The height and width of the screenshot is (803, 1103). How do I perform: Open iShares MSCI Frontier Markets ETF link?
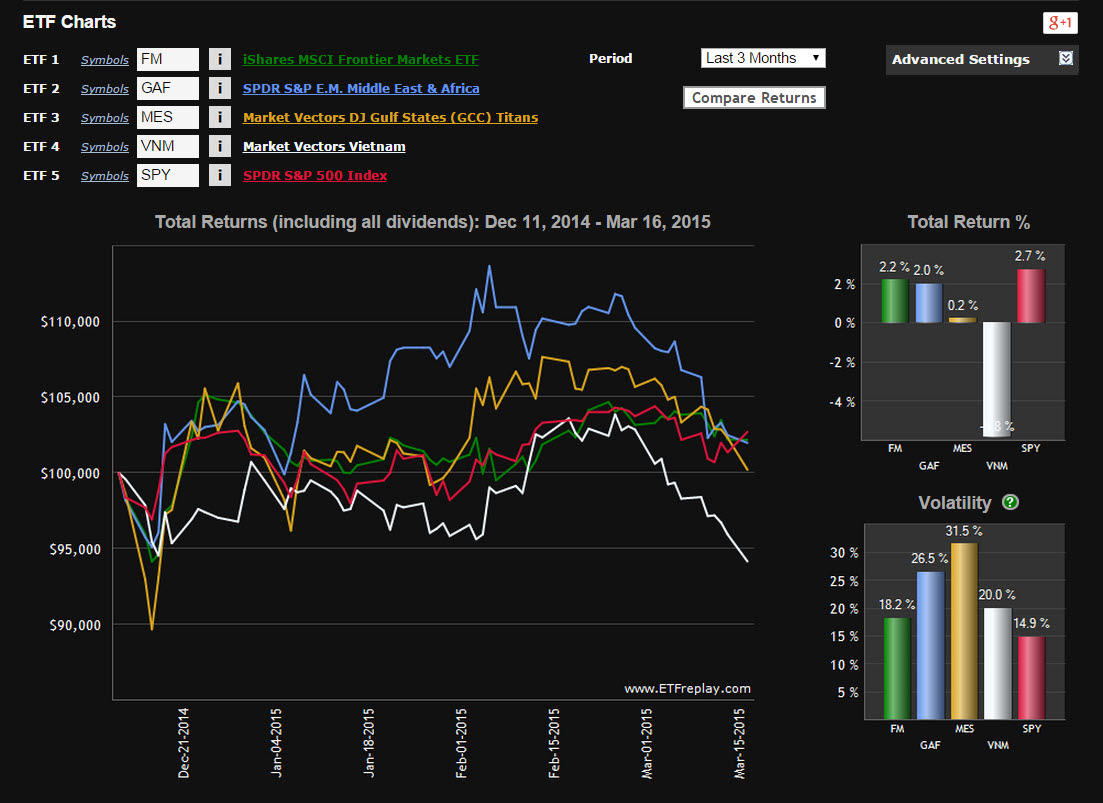[360, 59]
